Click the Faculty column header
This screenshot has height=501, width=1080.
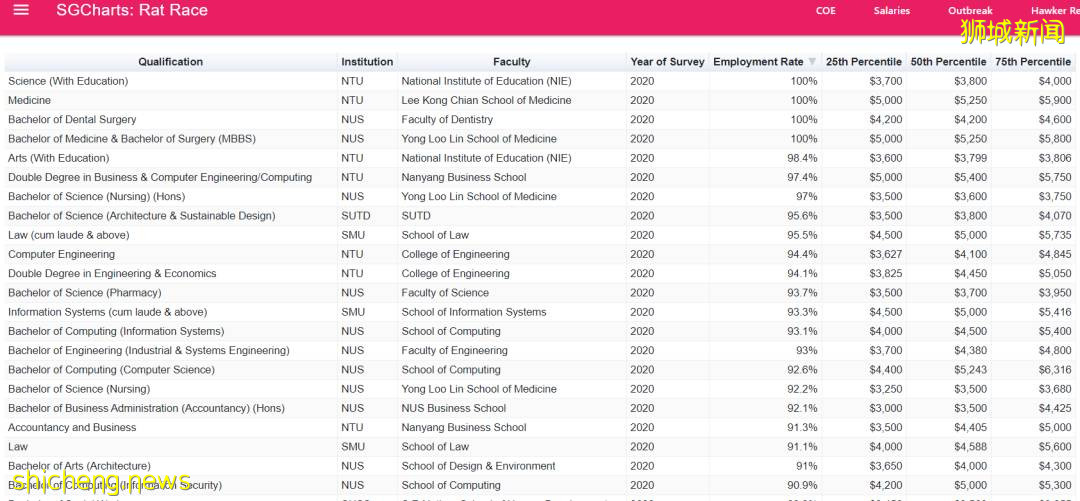(x=511, y=62)
